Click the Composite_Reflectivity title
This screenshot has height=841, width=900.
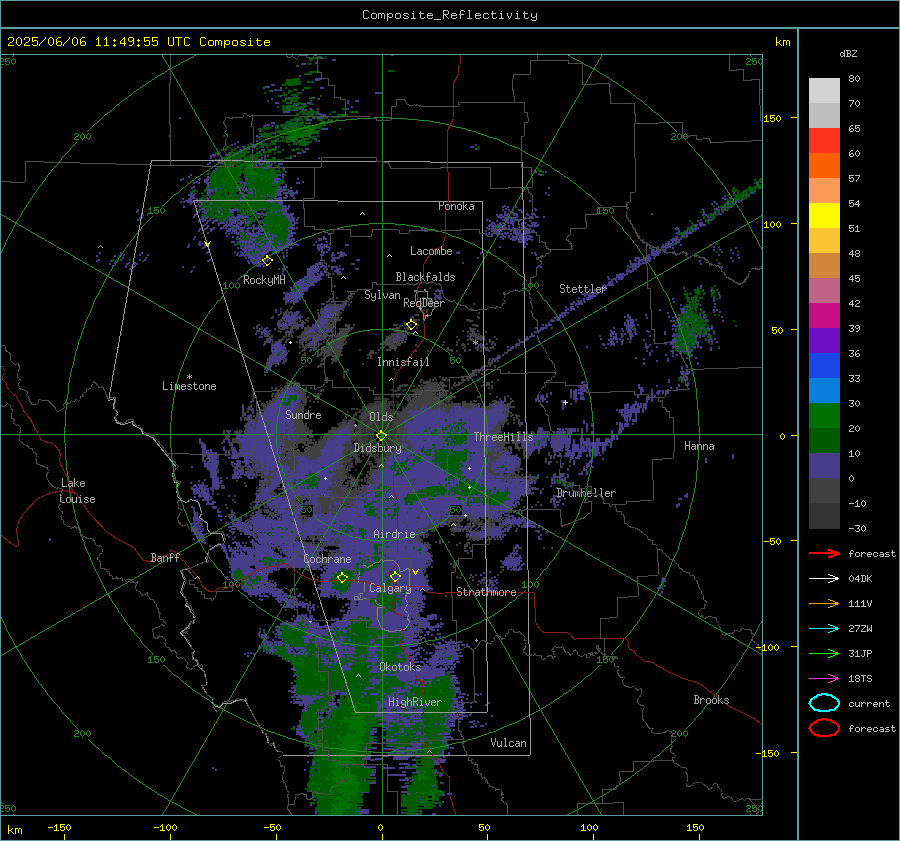click(450, 15)
